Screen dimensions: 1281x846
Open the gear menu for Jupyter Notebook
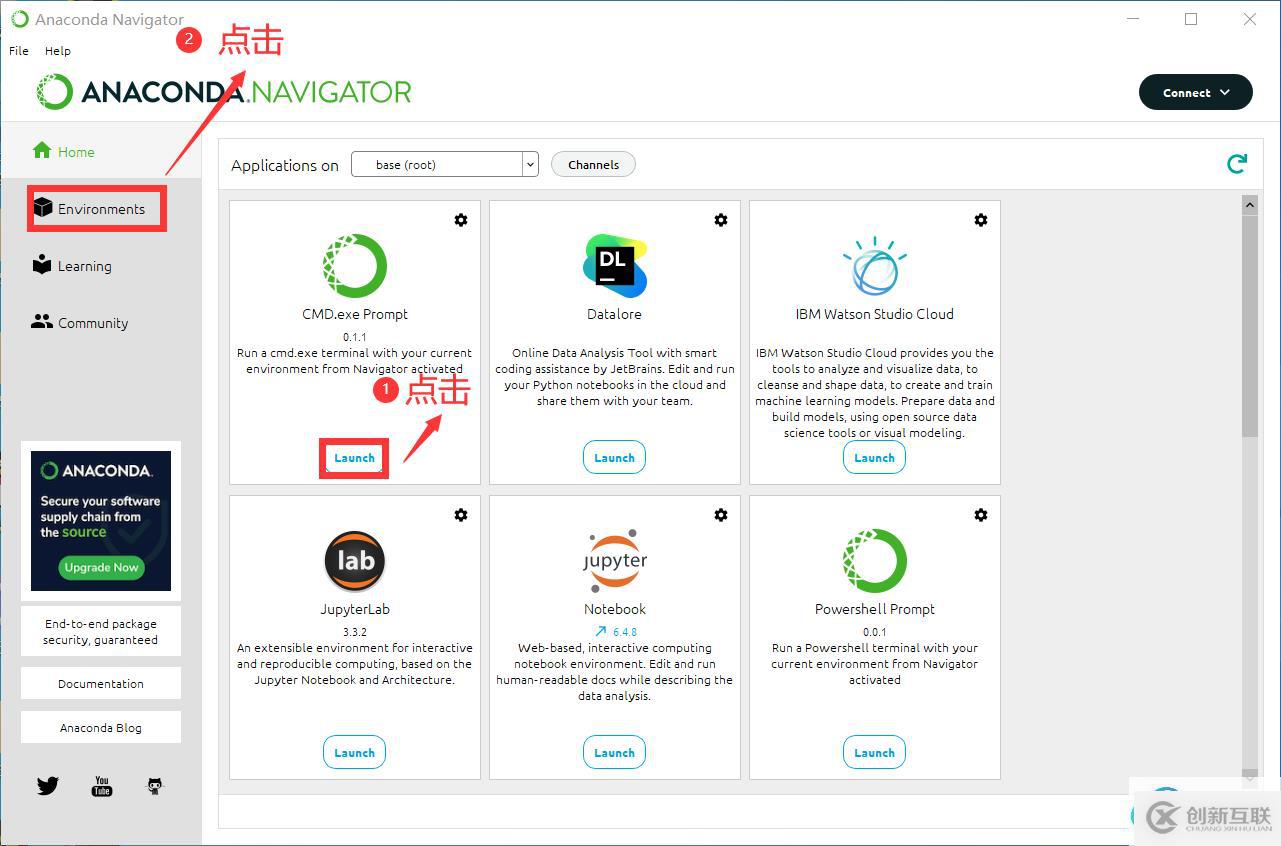[x=721, y=515]
